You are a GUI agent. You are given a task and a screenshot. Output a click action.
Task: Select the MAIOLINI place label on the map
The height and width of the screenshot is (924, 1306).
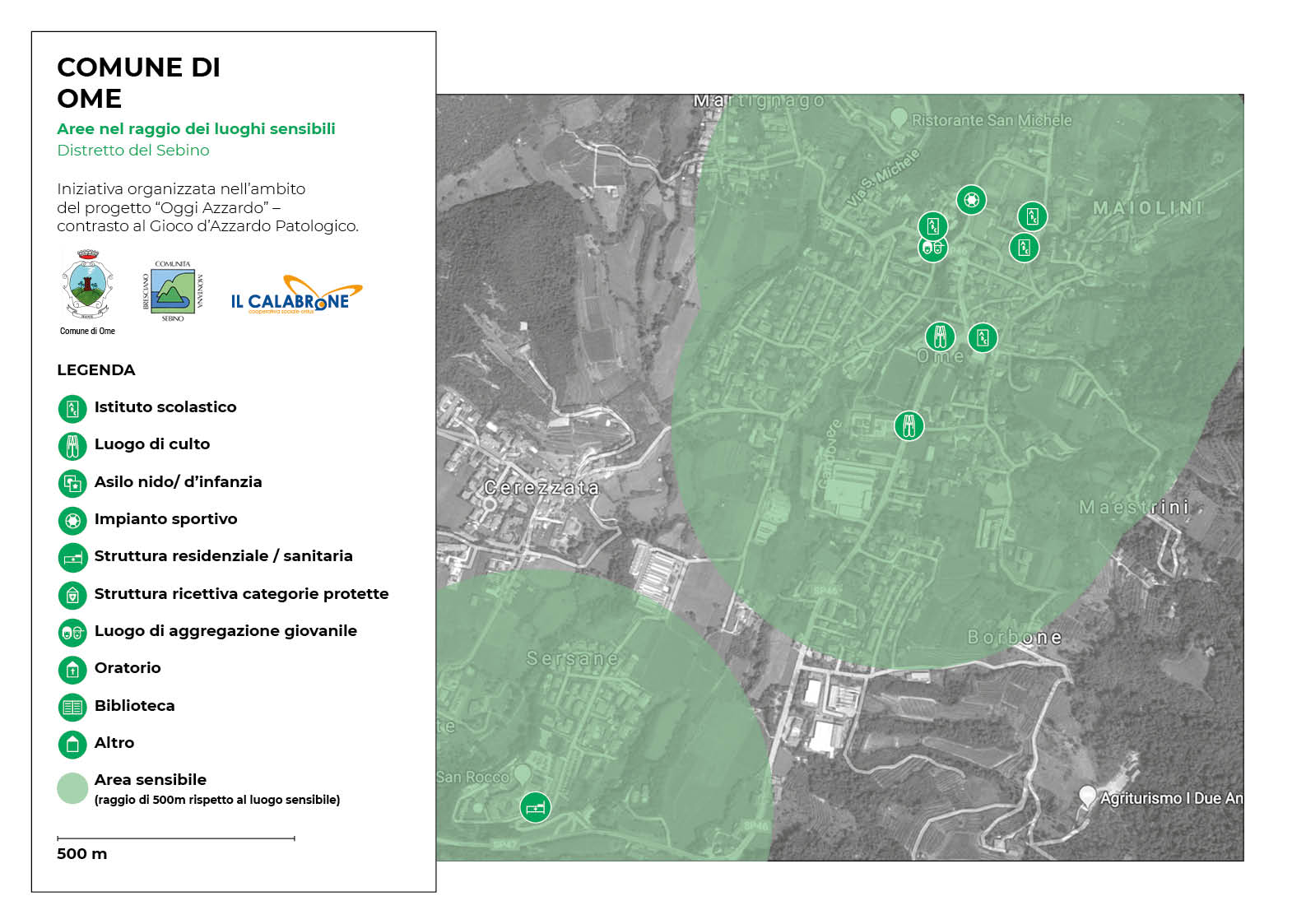pyautogui.click(x=1148, y=207)
